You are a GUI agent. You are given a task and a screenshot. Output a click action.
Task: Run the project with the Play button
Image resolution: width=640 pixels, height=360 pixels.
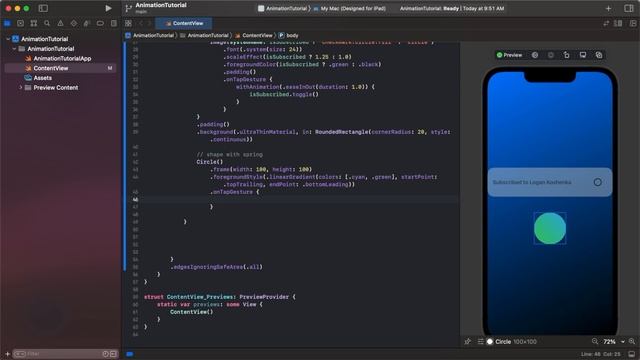click(108, 8)
